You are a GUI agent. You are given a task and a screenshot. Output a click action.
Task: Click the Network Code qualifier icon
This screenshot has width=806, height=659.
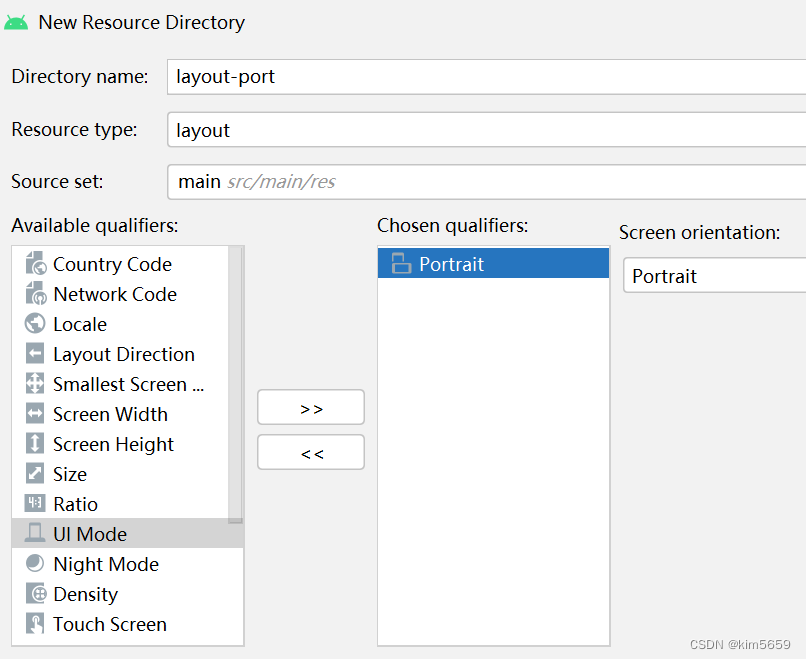[35, 294]
